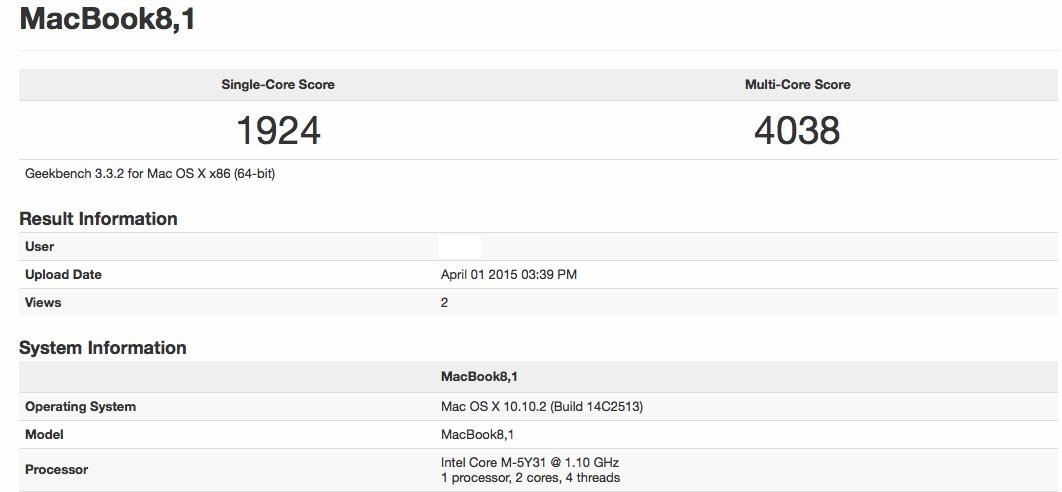Click the April 01 2015 upload timestamp
The height and width of the screenshot is (492, 1062).
point(508,275)
